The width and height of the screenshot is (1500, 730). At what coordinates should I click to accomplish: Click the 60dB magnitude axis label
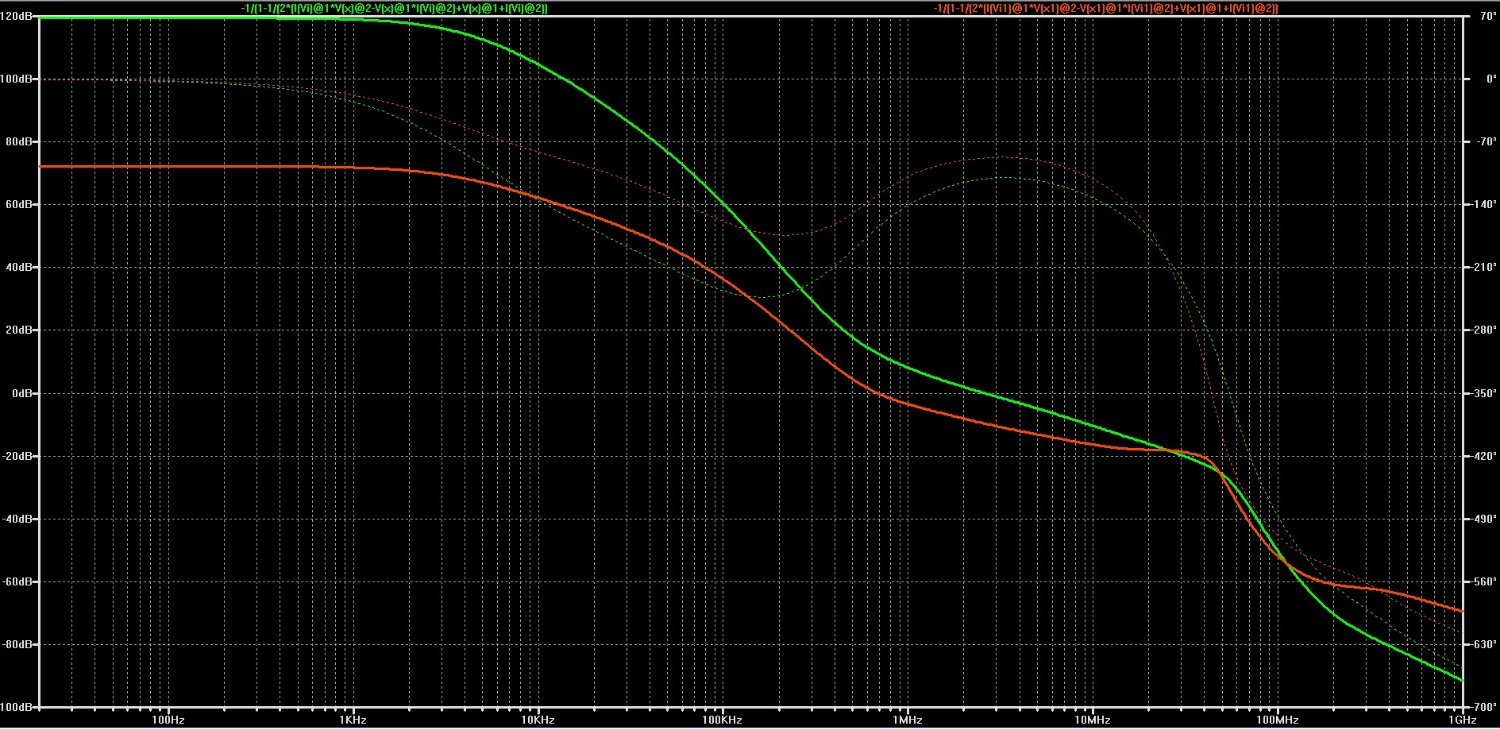click(21, 205)
